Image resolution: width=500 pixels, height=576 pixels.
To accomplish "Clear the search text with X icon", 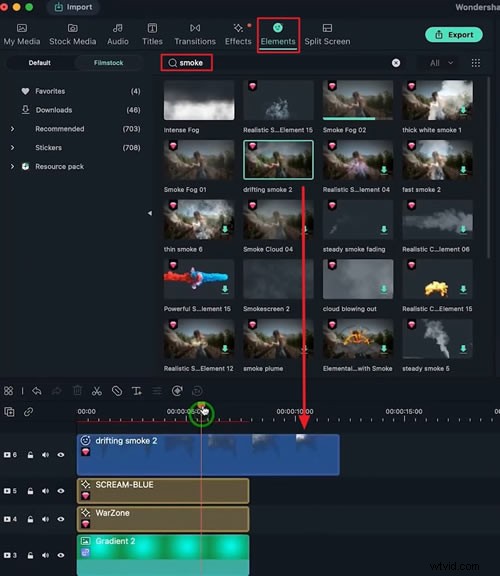I will click(x=396, y=63).
